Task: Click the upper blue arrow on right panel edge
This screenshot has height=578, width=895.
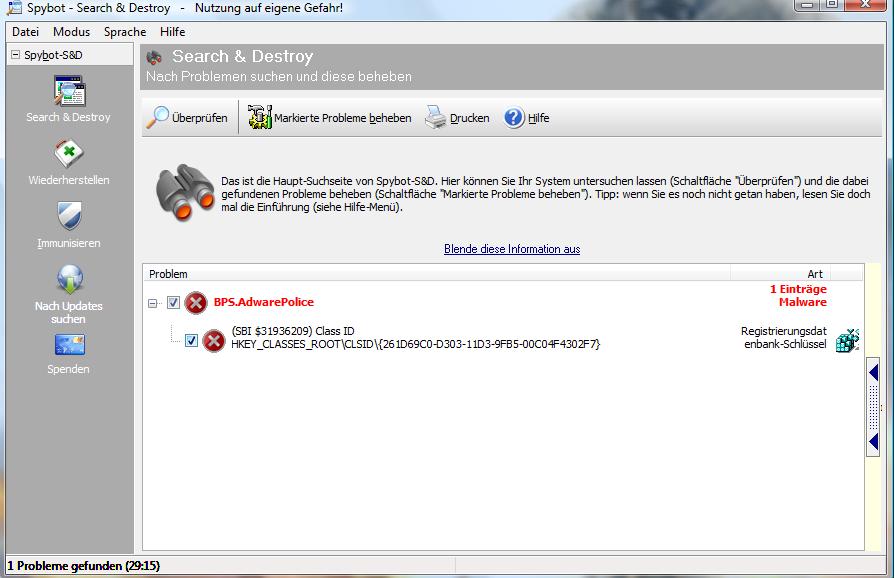Action: pos(874,373)
